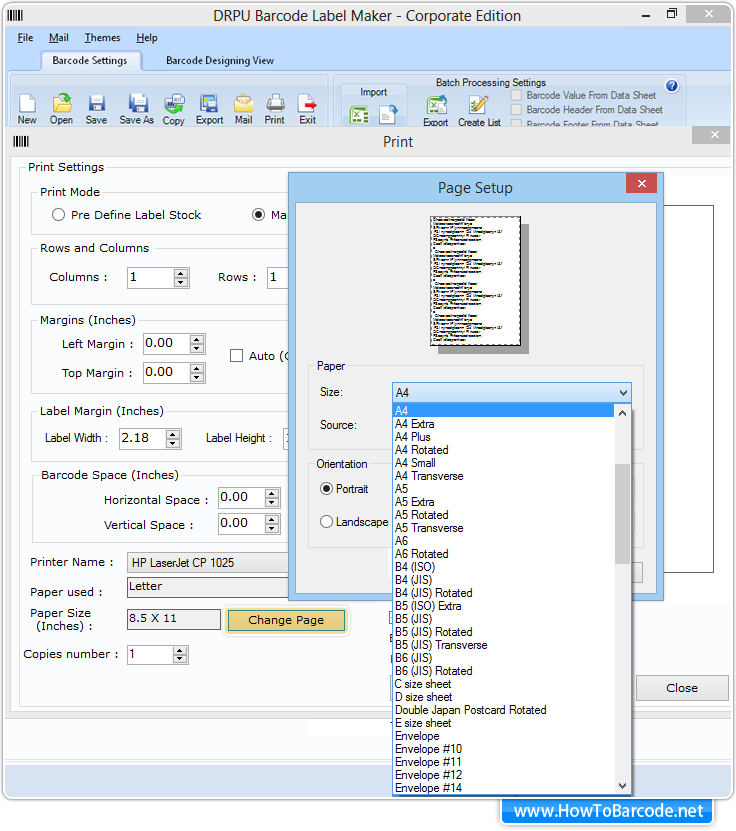
Task: Click the Paper used Letter field
Action: pos(208,587)
